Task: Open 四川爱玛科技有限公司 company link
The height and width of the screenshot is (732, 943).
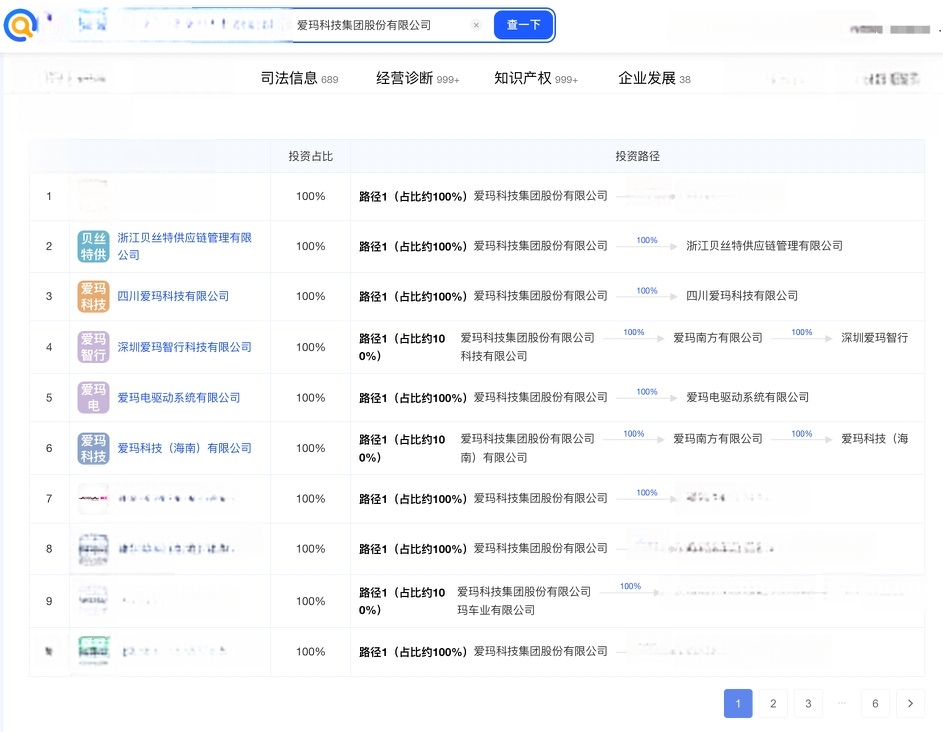Action: point(173,297)
